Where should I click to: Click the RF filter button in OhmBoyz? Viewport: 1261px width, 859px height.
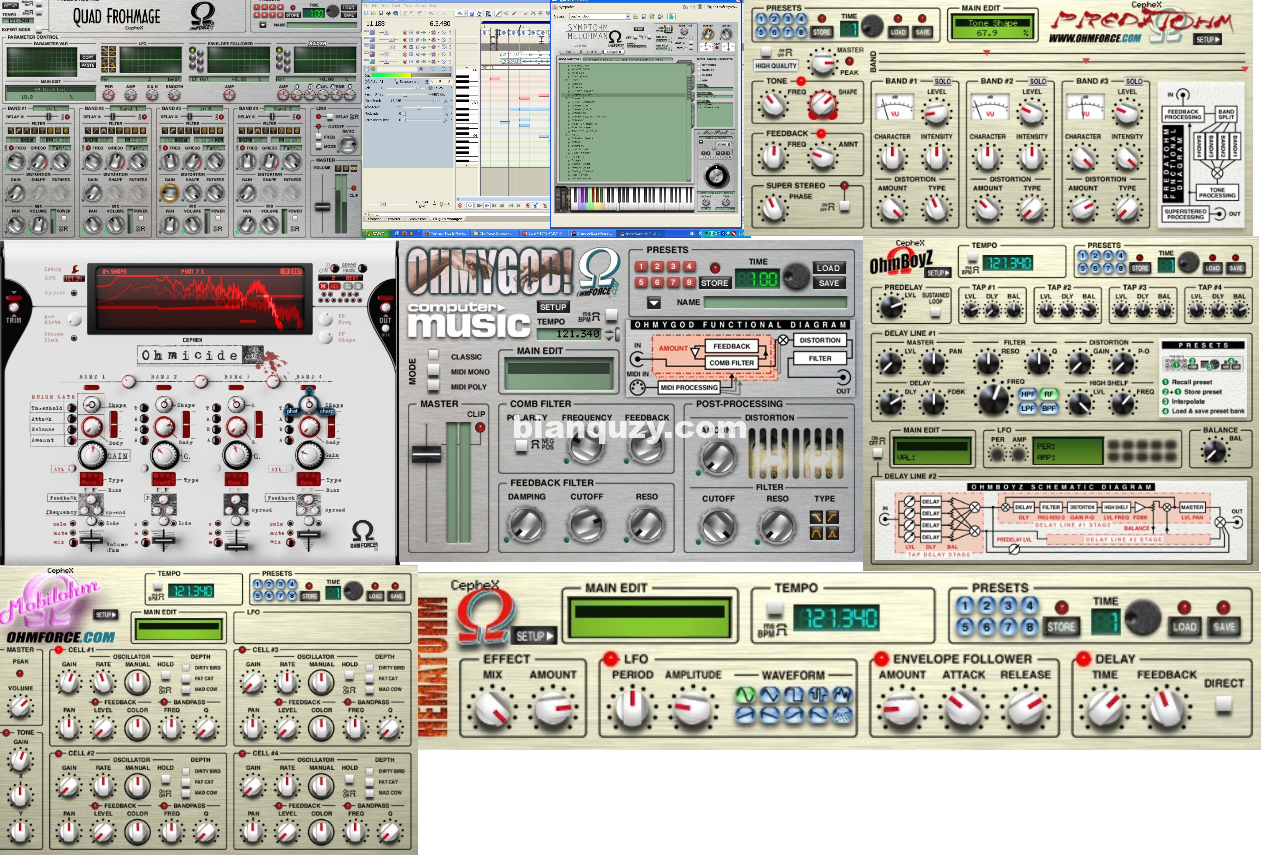[x=1049, y=394]
